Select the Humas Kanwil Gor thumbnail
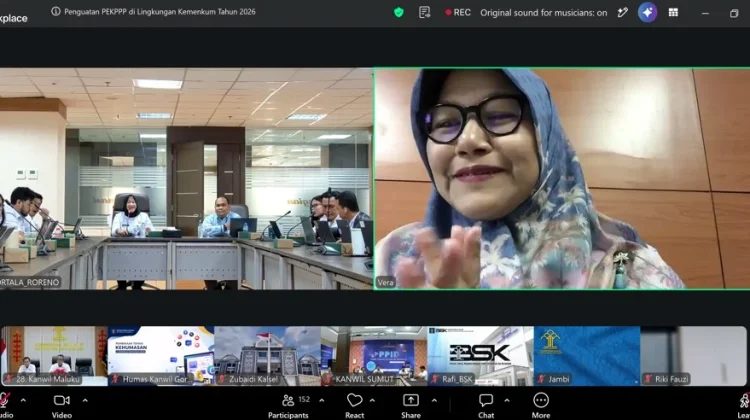This screenshot has width=750, height=420. pos(161,356)
